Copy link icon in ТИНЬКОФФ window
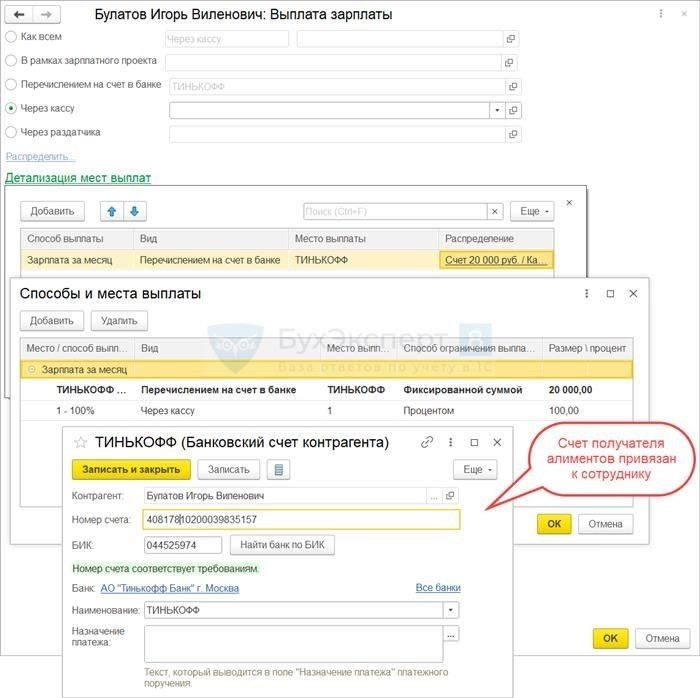The width and height of the screenshot is (700, 698). [427, 442]
